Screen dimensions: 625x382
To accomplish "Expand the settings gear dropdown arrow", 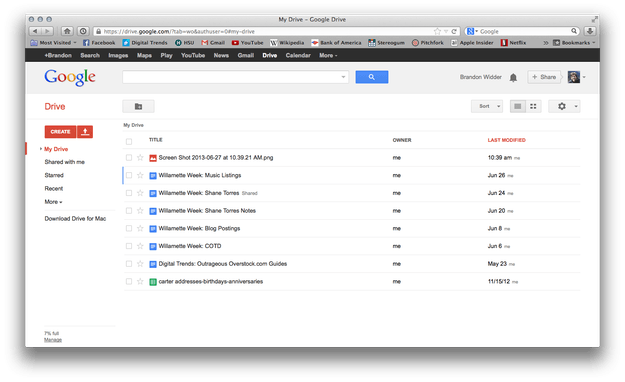I will [576, 106].
